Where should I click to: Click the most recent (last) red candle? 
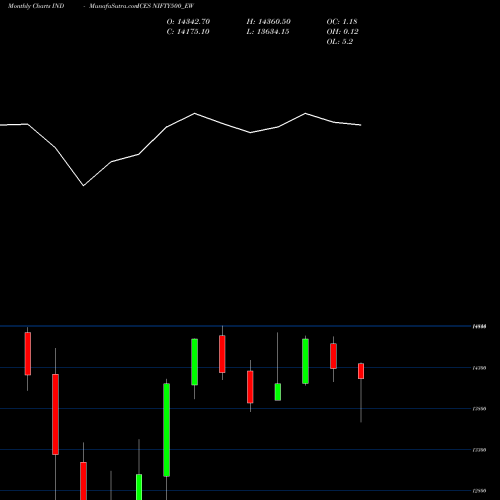click(361, 371)
